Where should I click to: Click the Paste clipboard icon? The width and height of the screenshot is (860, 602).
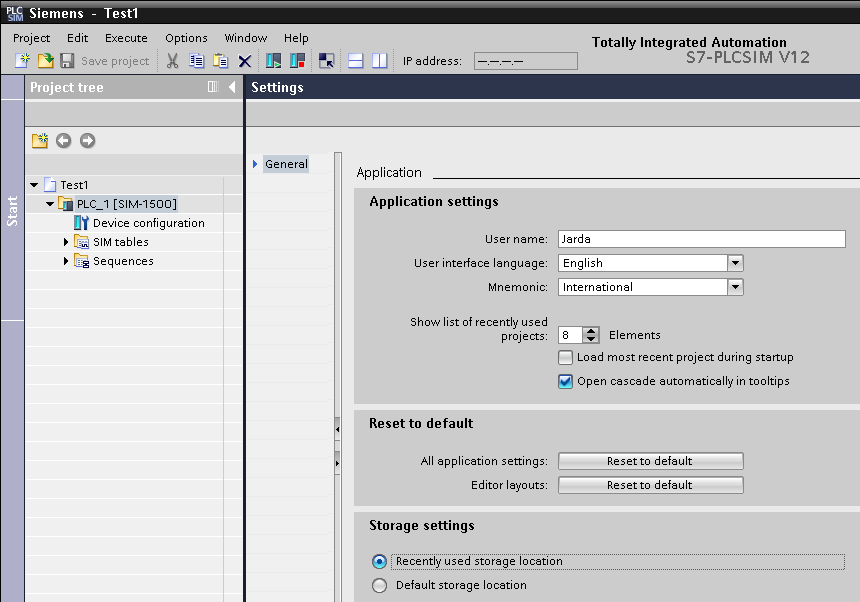[x=220, y=60]
